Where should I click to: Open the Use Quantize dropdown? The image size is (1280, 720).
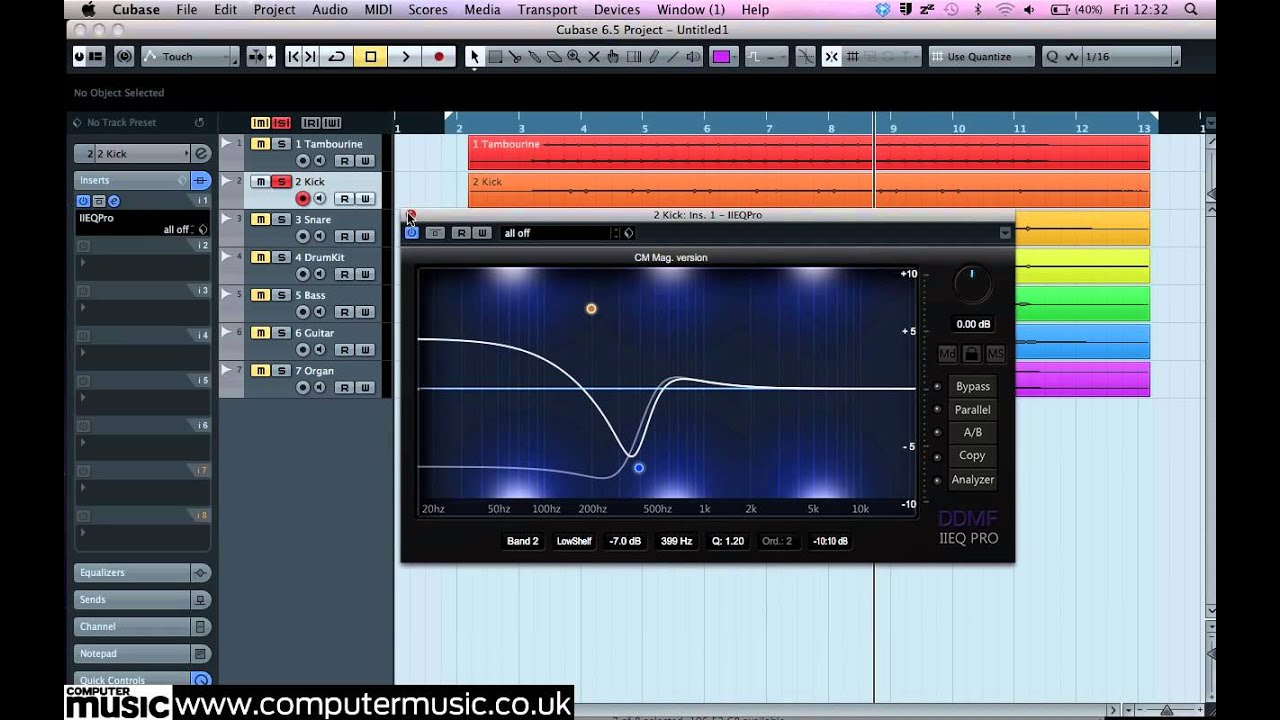click(981, 57)
